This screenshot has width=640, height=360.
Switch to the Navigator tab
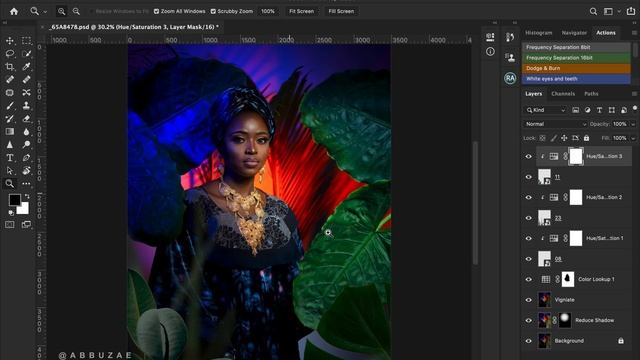pos(574,33)
